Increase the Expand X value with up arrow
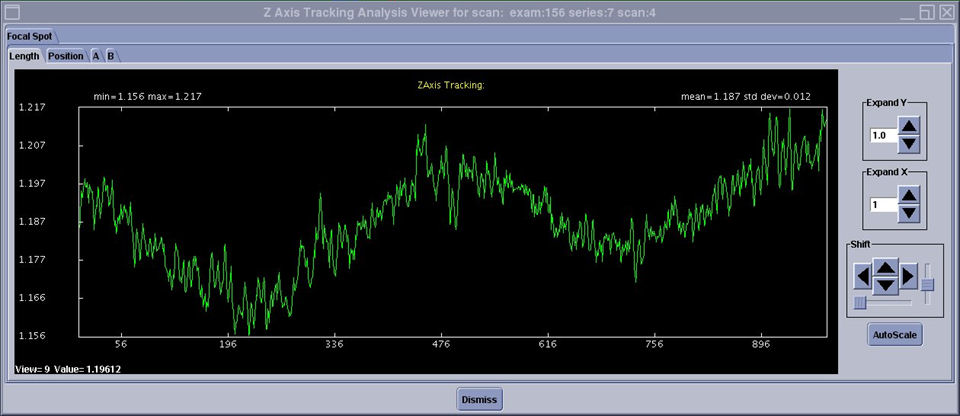The width and height of the screenshot is (960, 416). [908, 195]
